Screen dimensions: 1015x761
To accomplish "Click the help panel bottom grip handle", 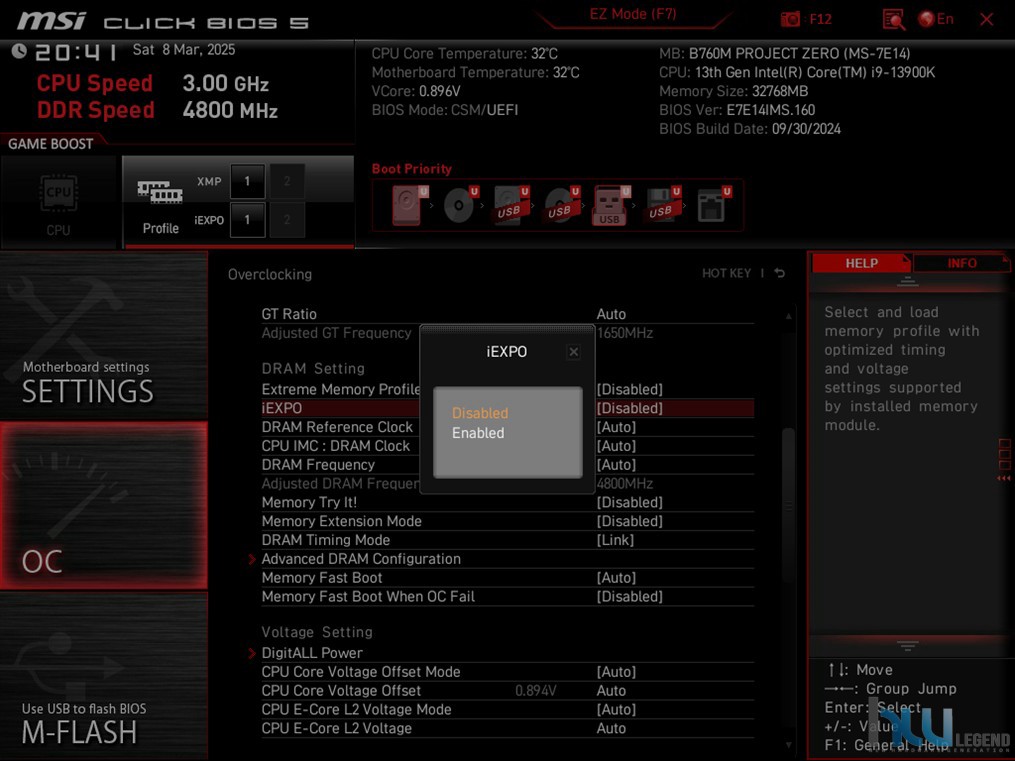I will click(x=908, y=645).
